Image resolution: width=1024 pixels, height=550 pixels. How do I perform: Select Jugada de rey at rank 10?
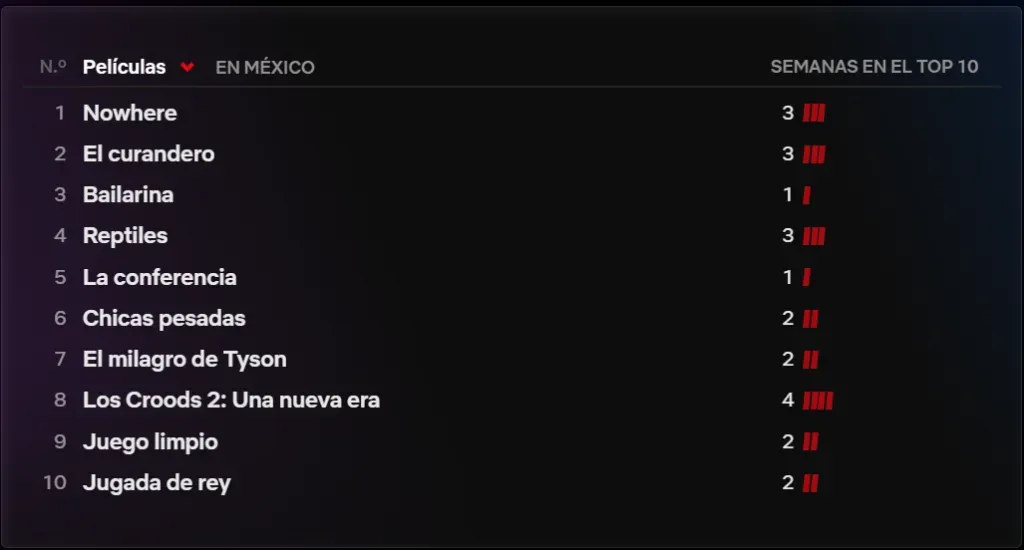[157, 483]
